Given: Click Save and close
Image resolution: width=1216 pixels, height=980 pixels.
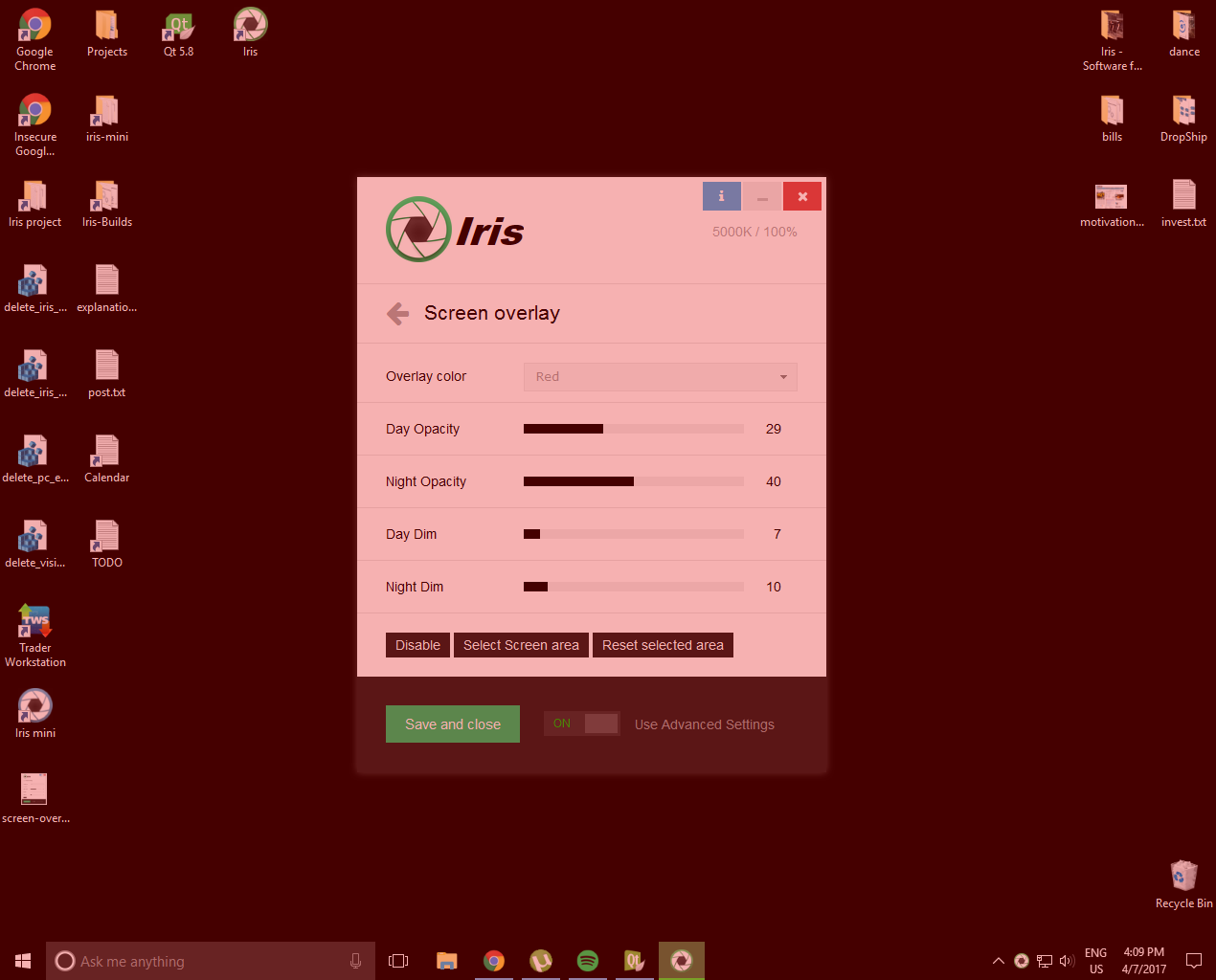Looking at the screenshot, I should tap(453, 724).
